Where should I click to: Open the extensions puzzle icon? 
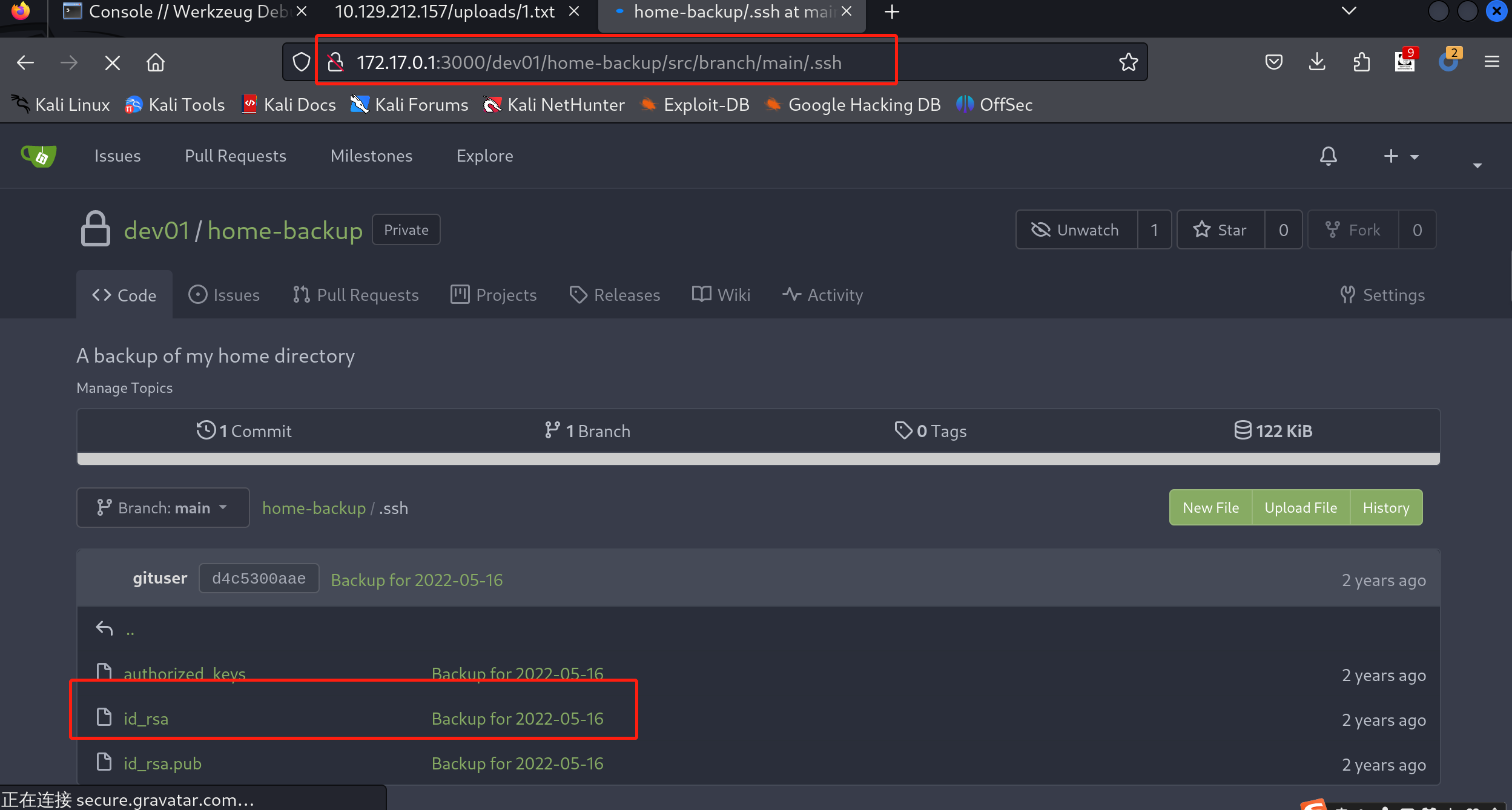(x=1361, y=62)
